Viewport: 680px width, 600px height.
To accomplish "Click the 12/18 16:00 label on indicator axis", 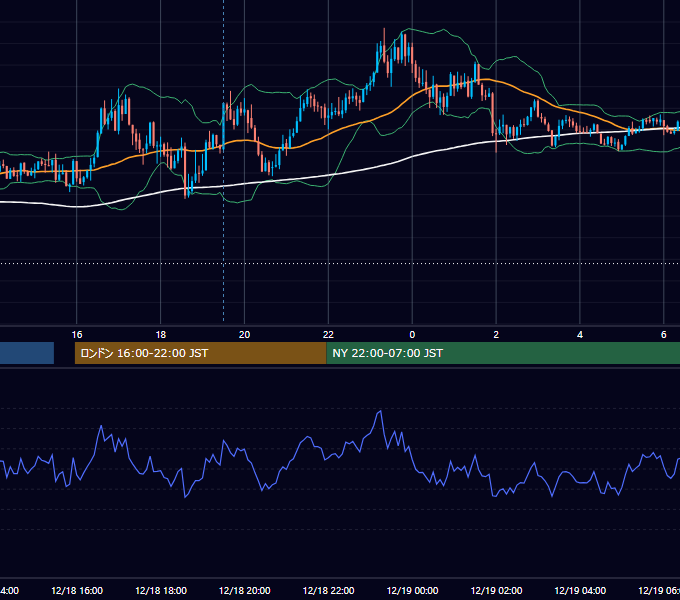I will [77, 590].
